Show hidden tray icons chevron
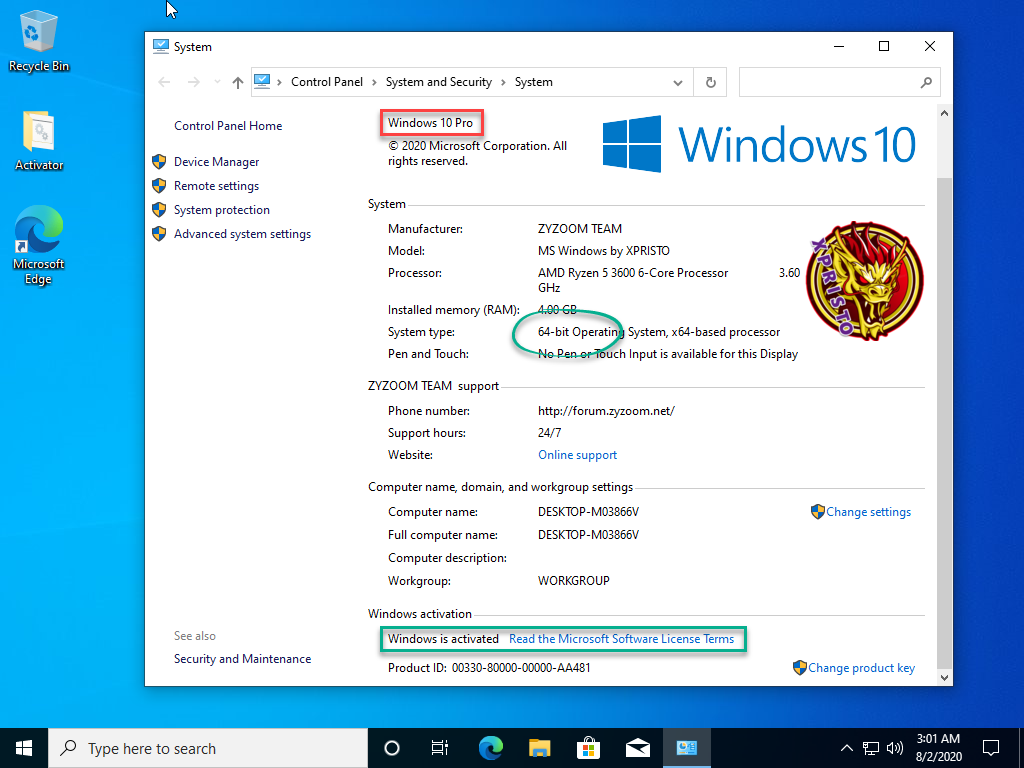Screen dimensions: 1024x768 click(846, 748)
